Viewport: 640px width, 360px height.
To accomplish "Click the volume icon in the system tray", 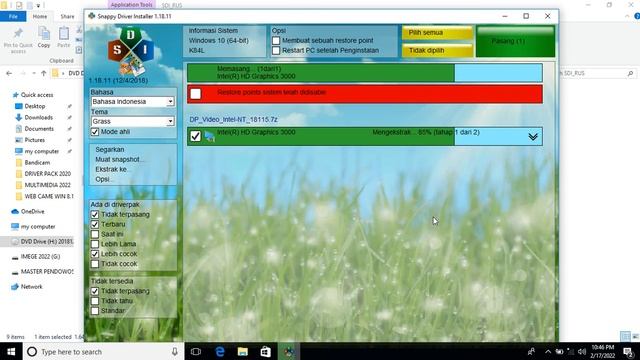I will pyautogui.click(x=582, y=351).
